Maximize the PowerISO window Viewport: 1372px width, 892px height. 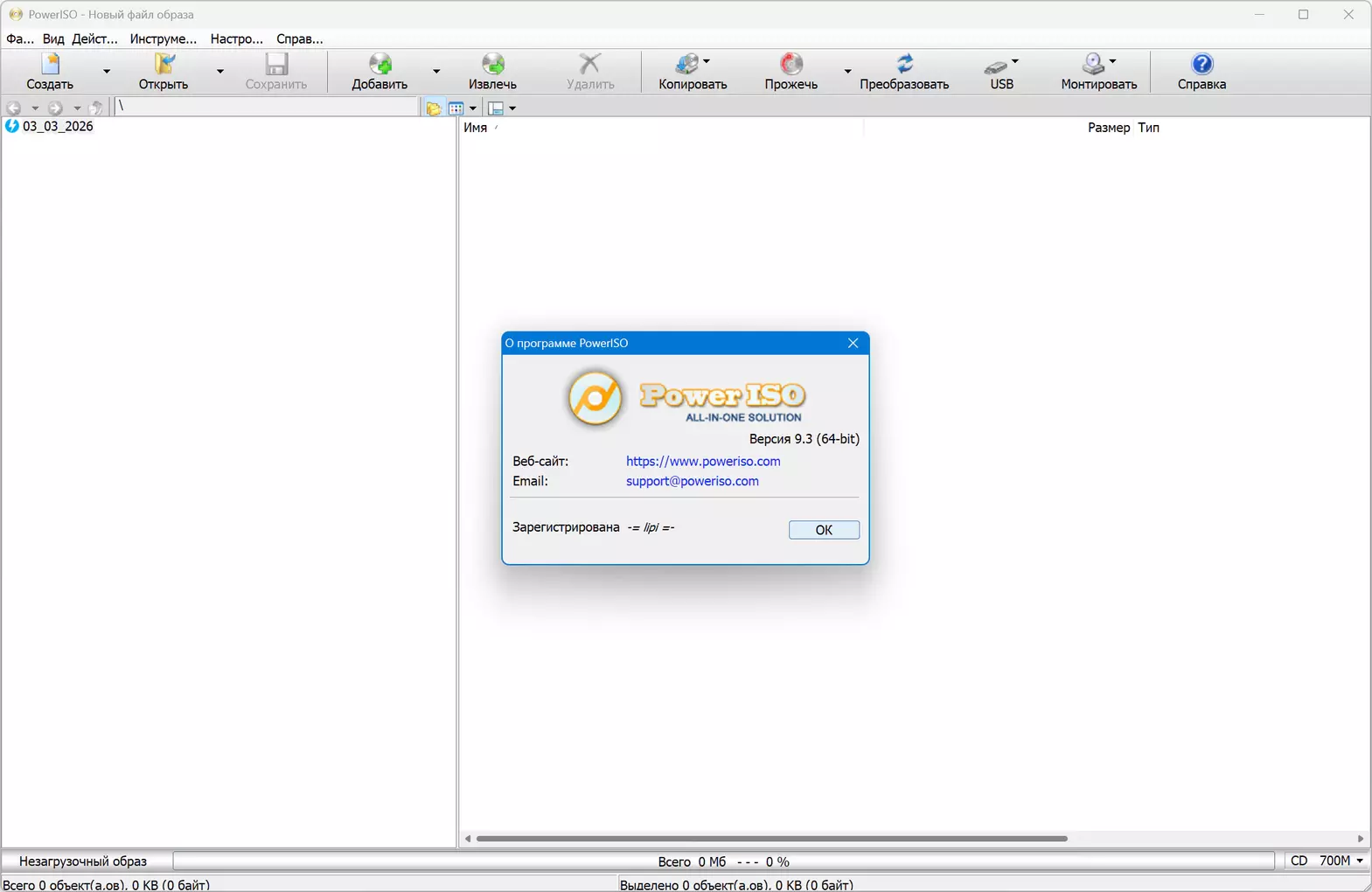click(x=1304, y=15)
